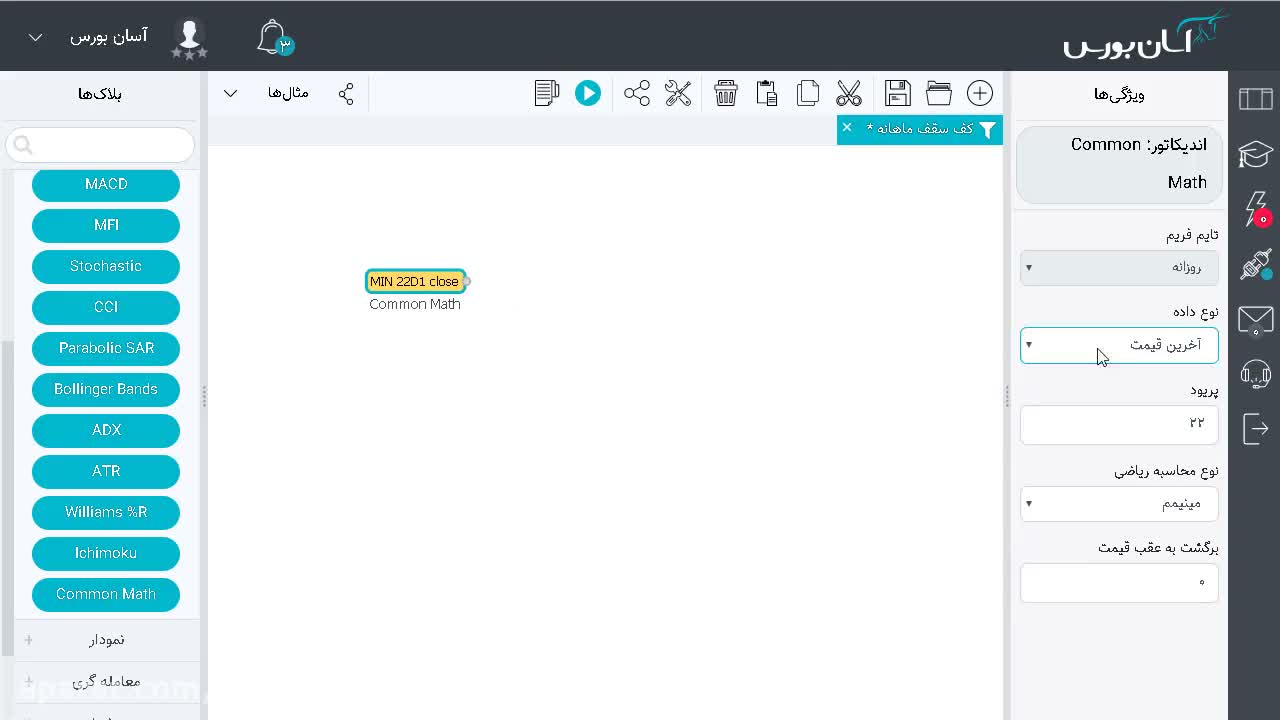Open the wrench and screwdriver tools icon
This screenshot has height=720, width=1280.
click(x=678, y=93)
